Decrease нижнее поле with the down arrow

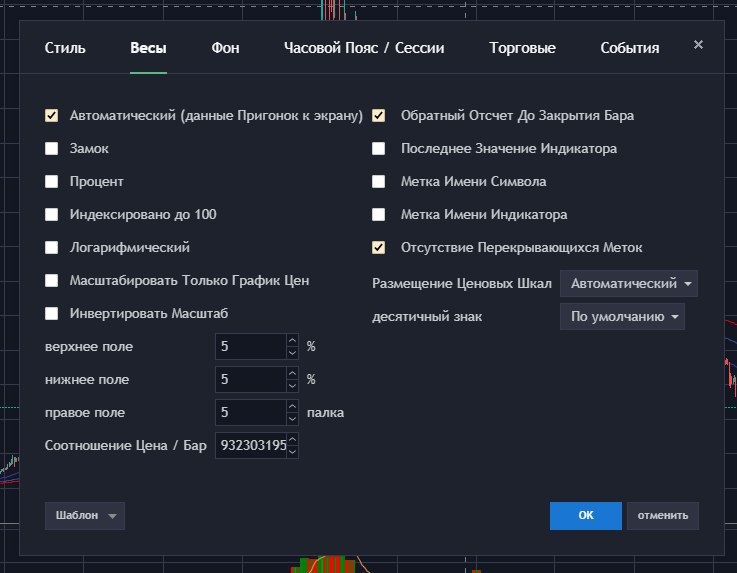(292, 386)
